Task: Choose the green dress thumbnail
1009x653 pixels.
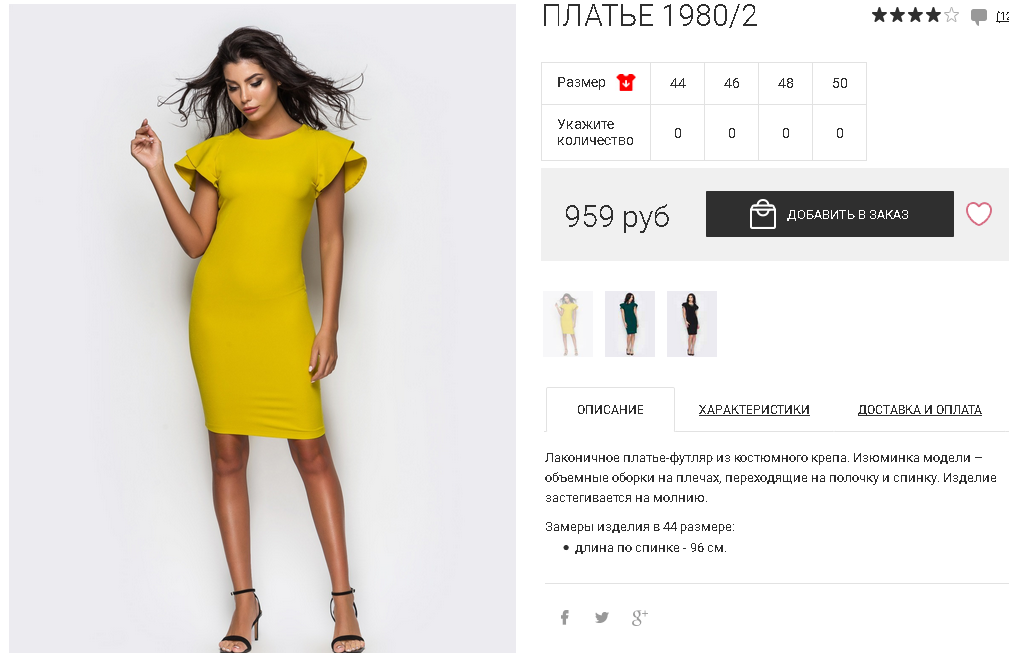Action: (x=629, y=324)
